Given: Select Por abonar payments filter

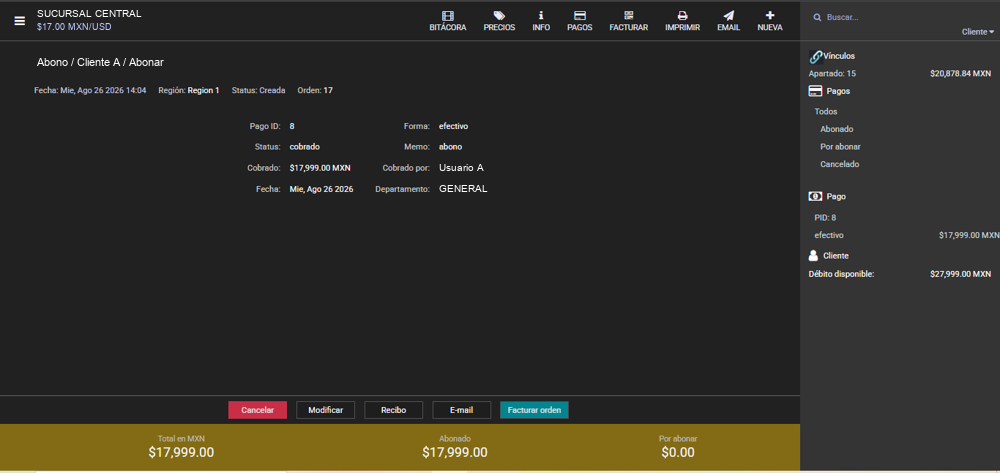Looking at the screenshot, I should click(841, 147).
